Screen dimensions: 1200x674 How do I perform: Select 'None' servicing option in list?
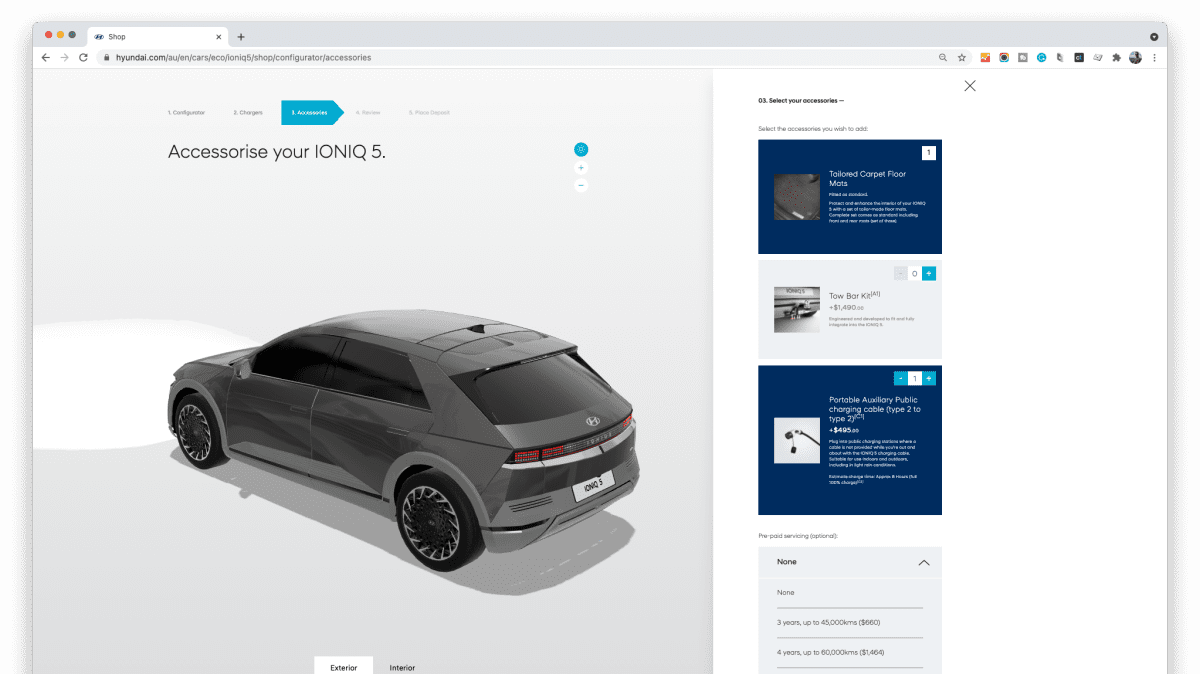850,593
